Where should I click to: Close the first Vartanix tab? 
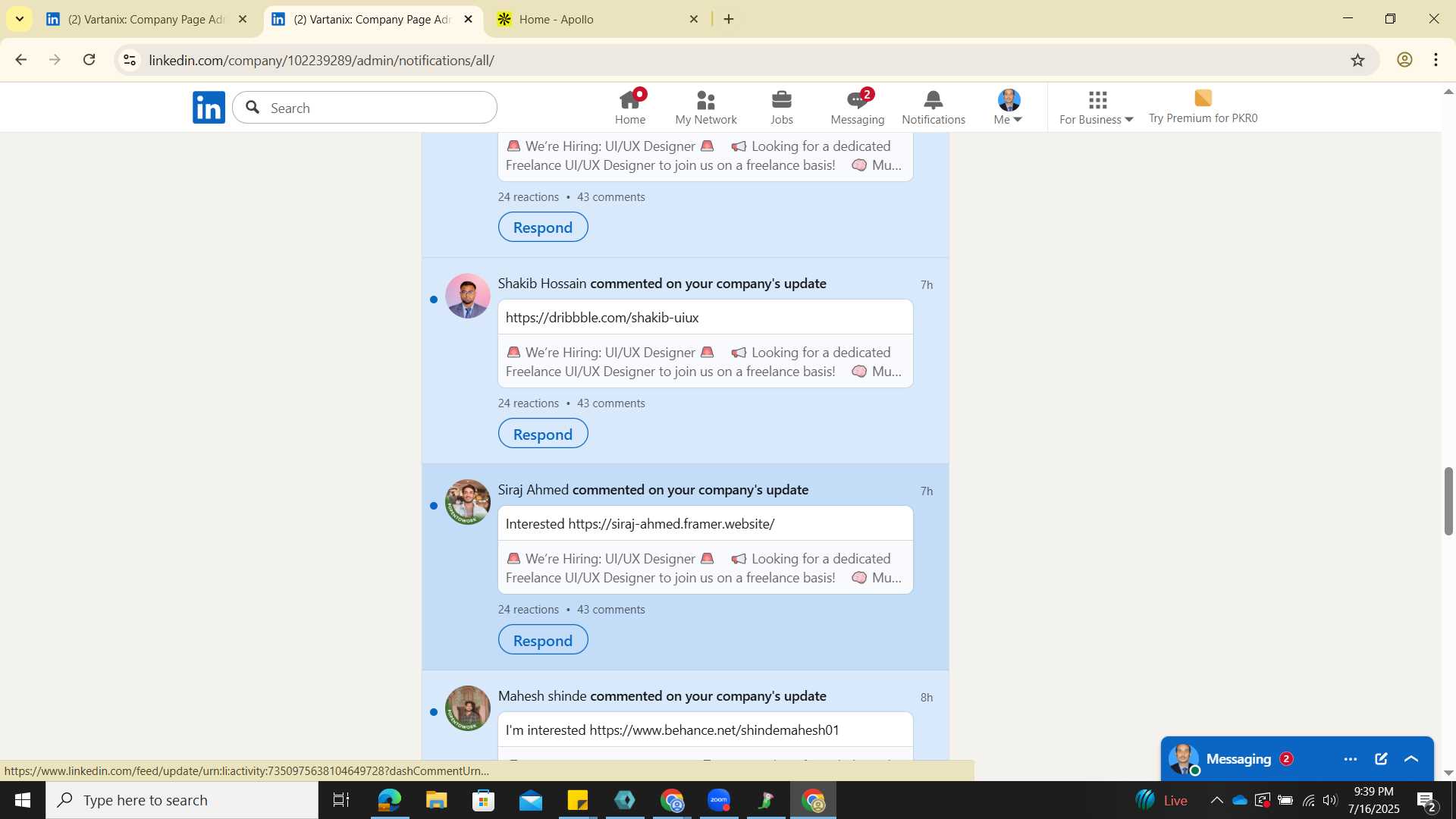pyautogui.click(x=243, y=19)
